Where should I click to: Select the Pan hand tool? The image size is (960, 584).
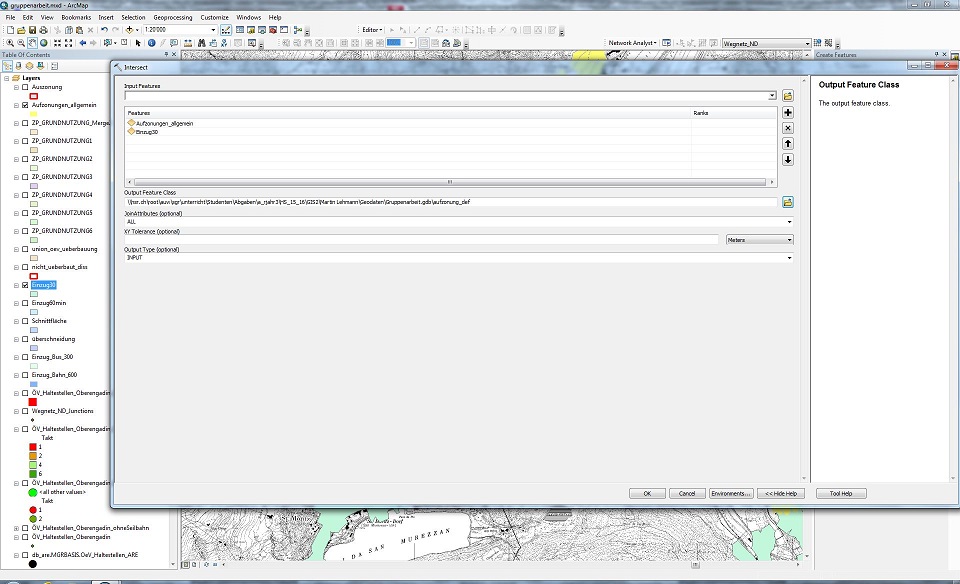(33, 44)
